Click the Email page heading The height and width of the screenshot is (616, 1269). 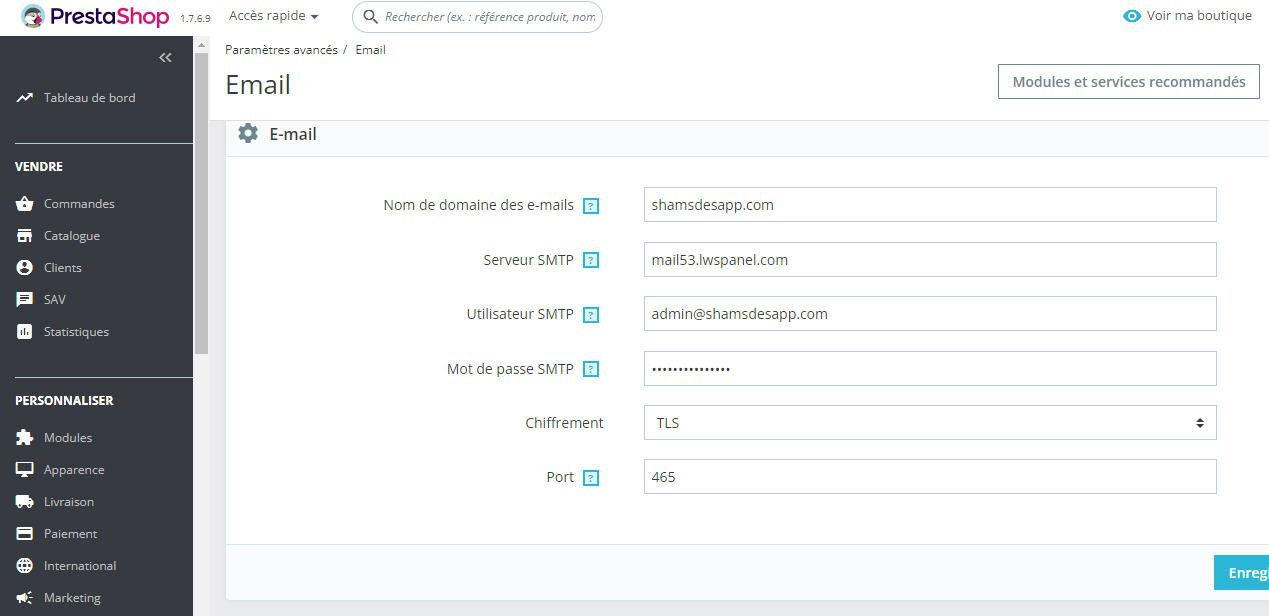(258, 85)
